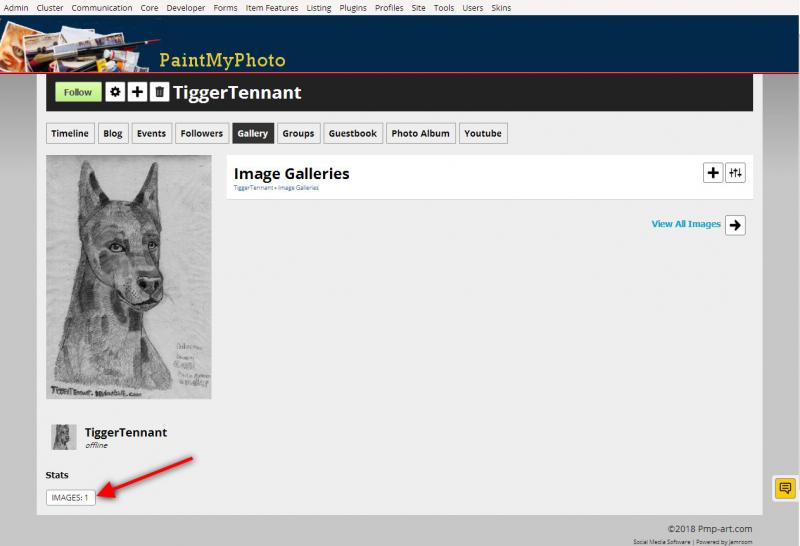Click small TiggerTennant avatar thumbnail
The width and height of the screenshot is (800, 546).
(64, 437)
